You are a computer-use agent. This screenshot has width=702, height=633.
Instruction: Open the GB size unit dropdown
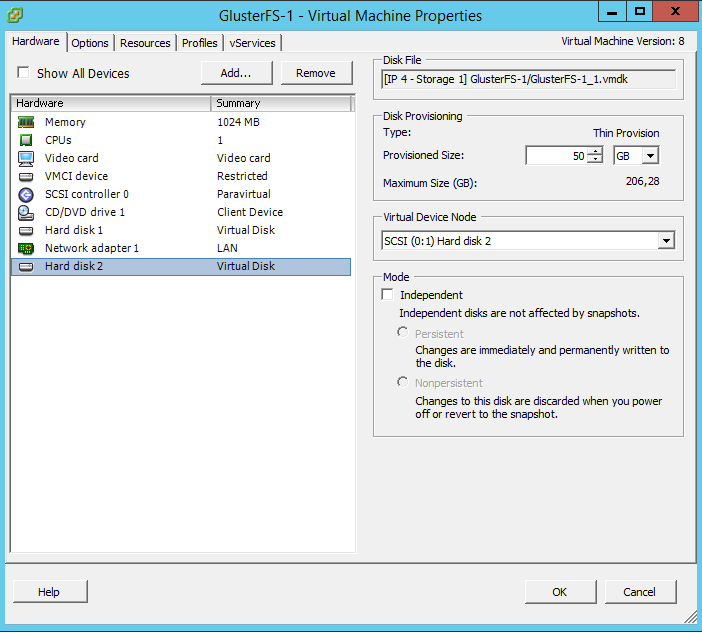(651, 156)
